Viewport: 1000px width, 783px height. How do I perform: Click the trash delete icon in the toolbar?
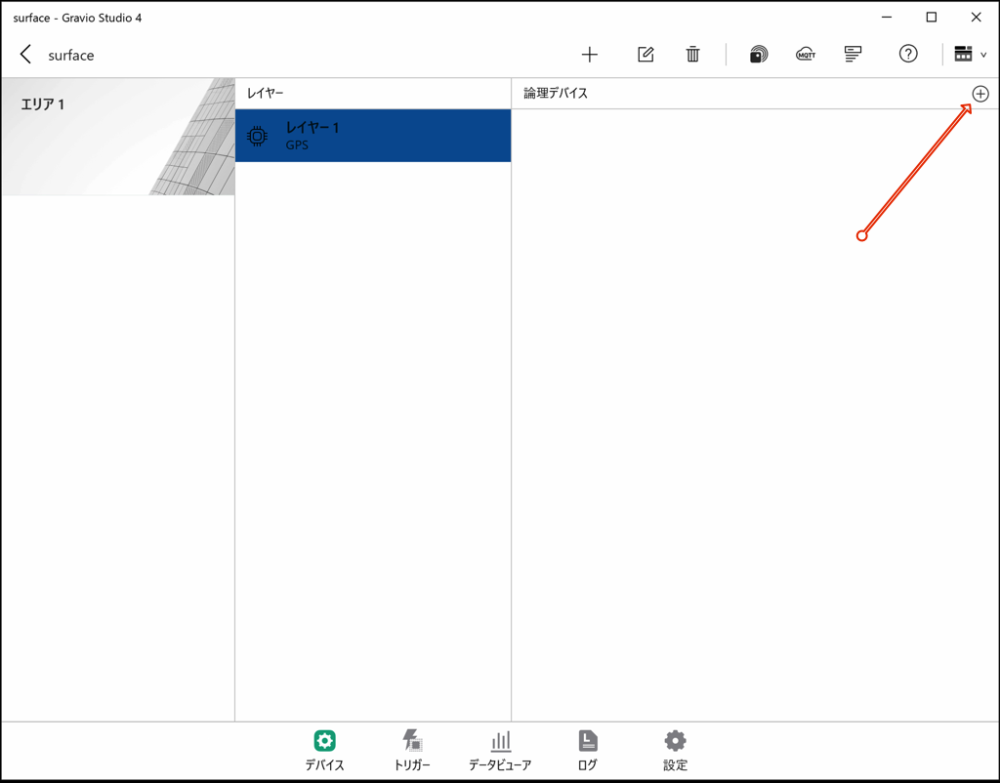click(x=693, y=55)
